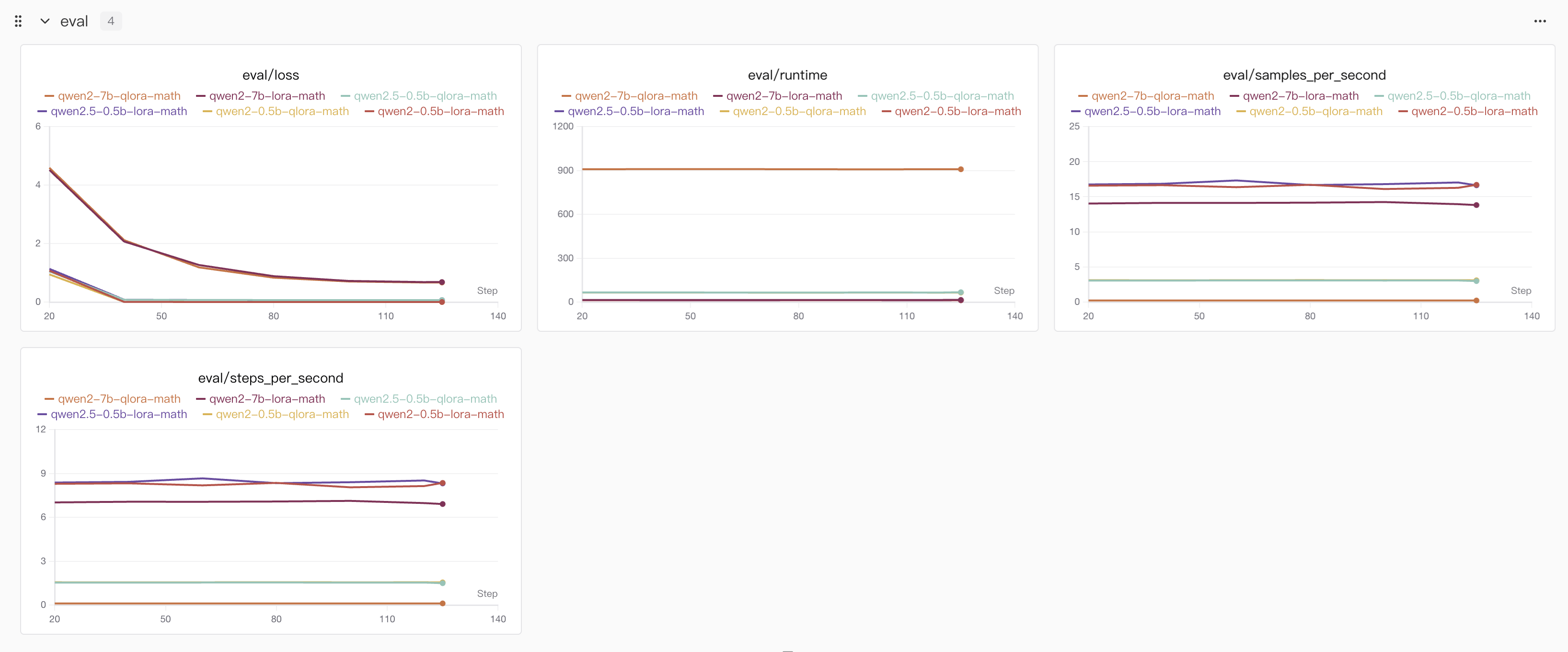
Task: Click the endpoint dot of the steps_per_second line near 7
Action: point(442,504)
